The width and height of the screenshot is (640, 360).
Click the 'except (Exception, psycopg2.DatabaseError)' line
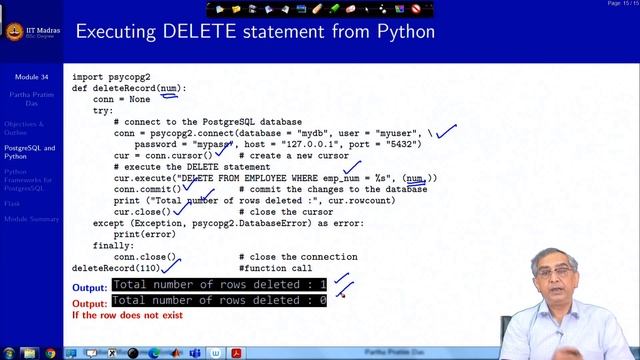pos(229,223)
